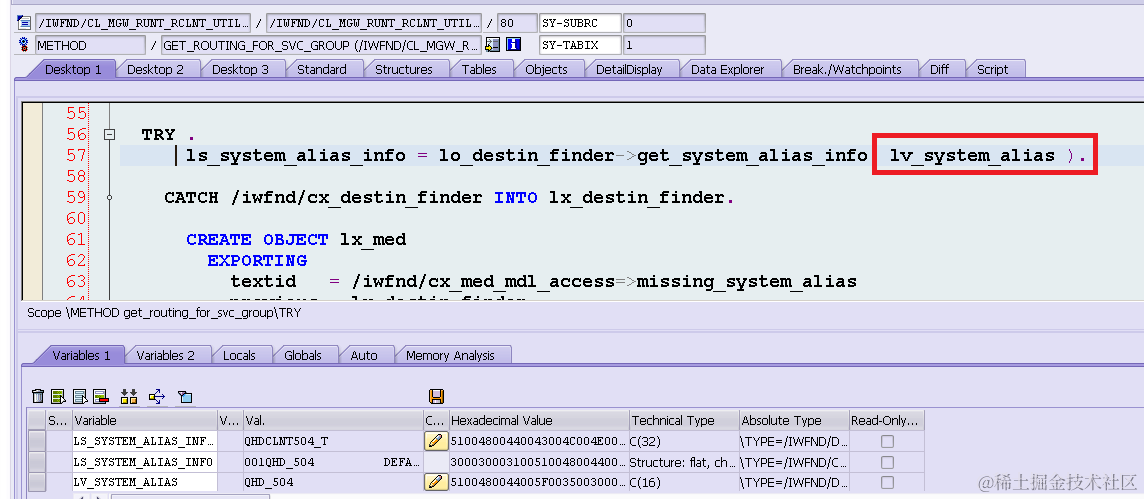The height and width of the screenshot is (499, 1144).
Task: Open the DetailDisplay tab
Action: pyautogui.click(x=629, y=69)
